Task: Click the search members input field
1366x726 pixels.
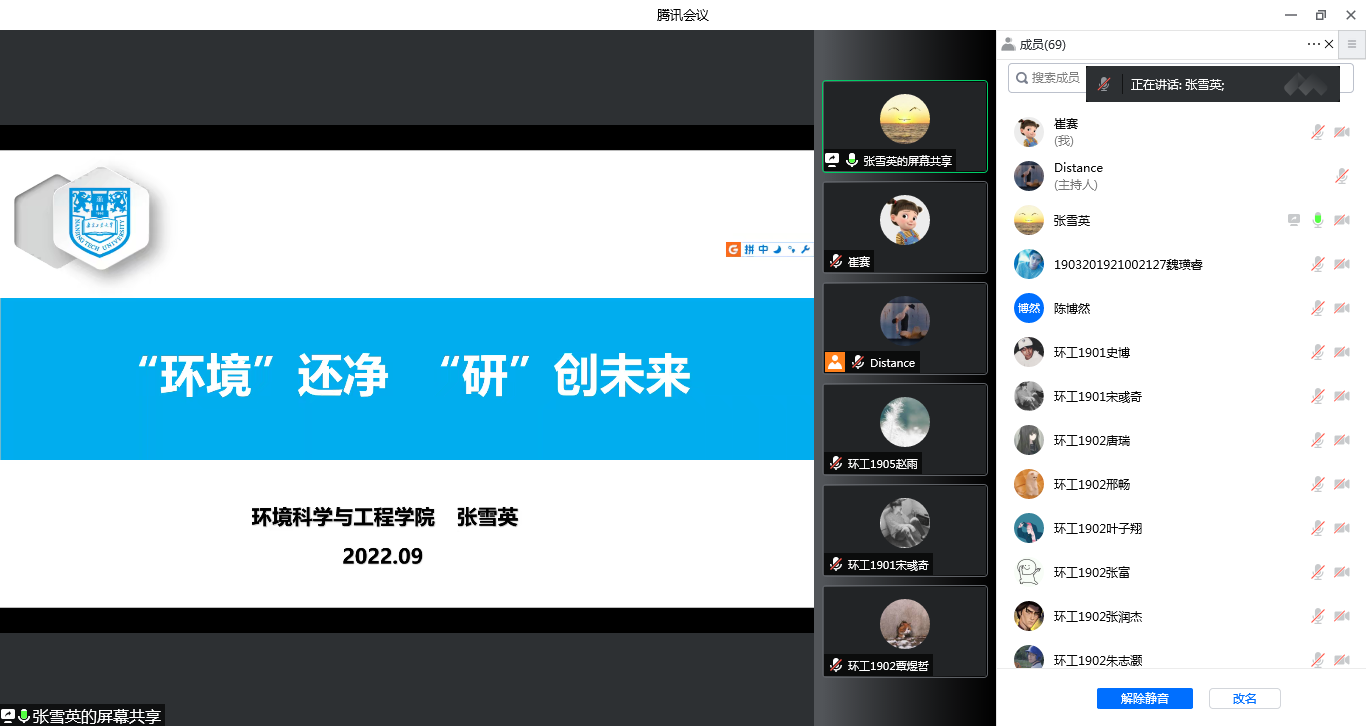Action: [x=1050, y=77]
